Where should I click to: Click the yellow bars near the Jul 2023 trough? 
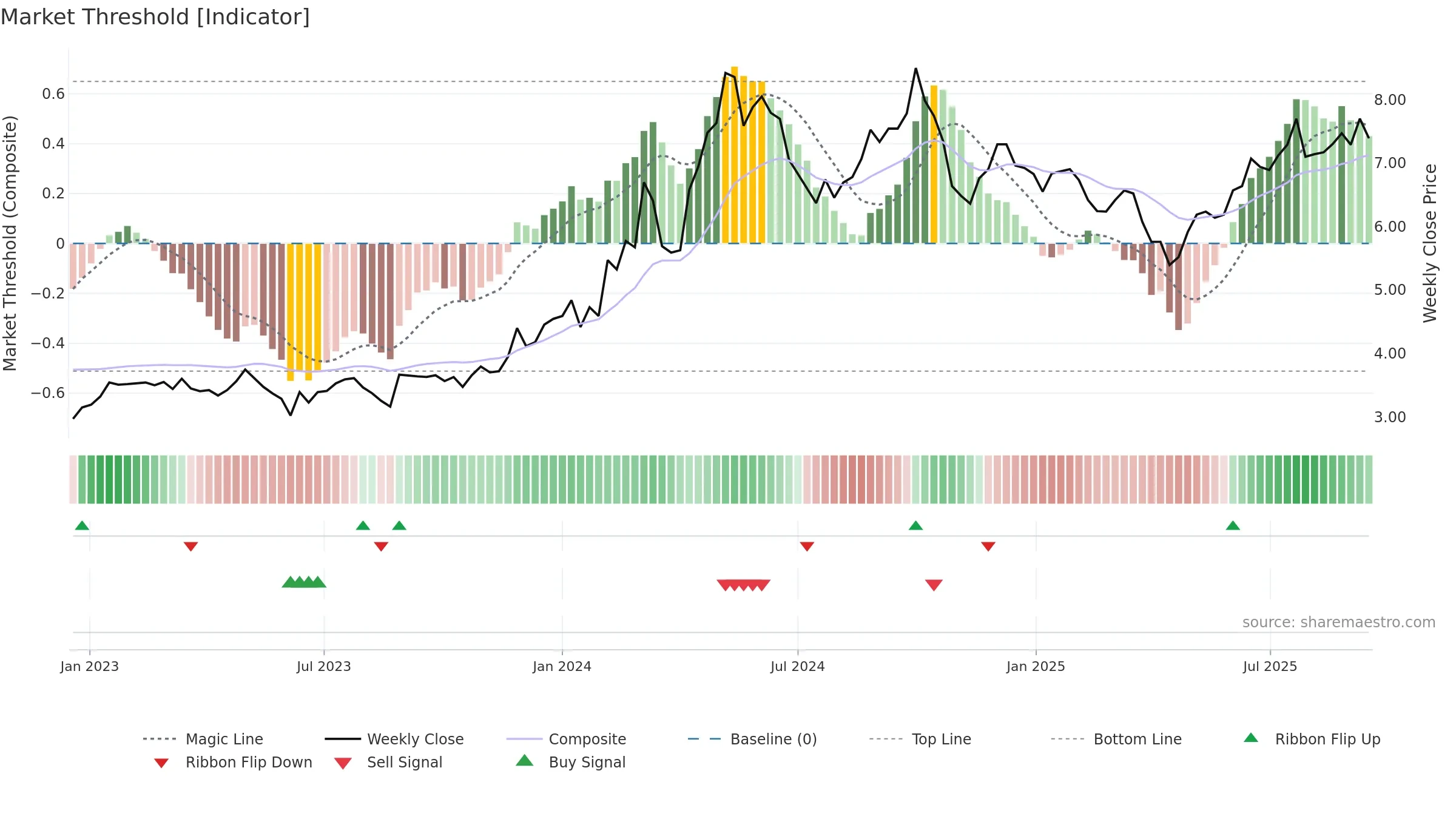[x=304, y=312]
